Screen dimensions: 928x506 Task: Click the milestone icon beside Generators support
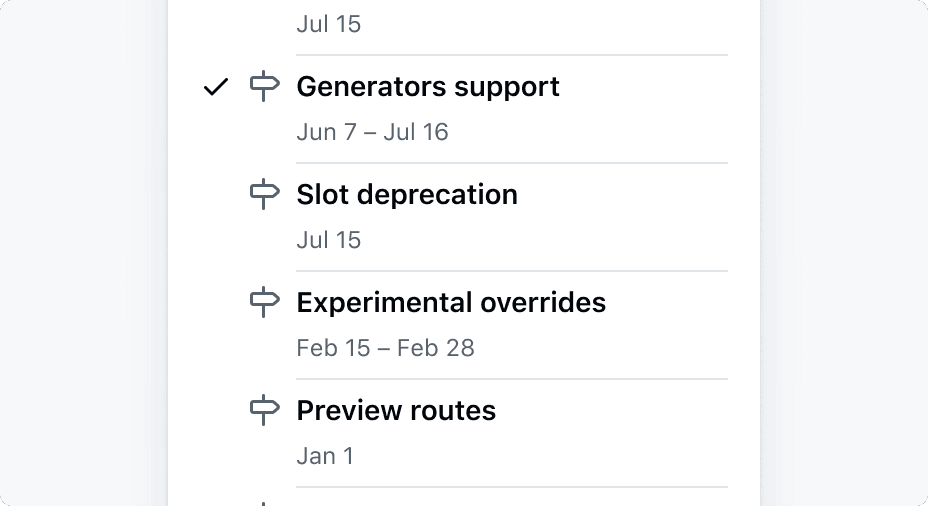click(263, 87)
